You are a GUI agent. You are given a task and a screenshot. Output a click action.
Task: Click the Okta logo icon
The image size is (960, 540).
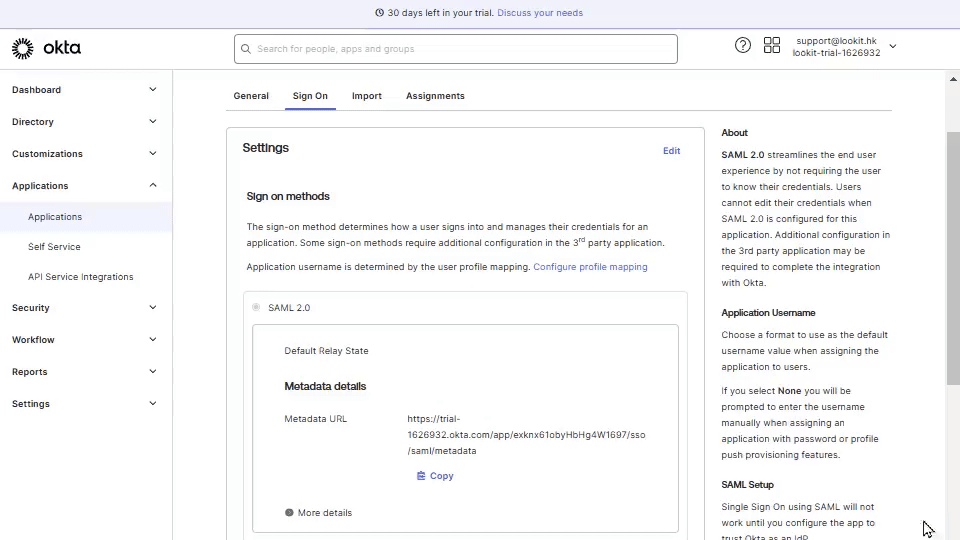coord(22,48)
